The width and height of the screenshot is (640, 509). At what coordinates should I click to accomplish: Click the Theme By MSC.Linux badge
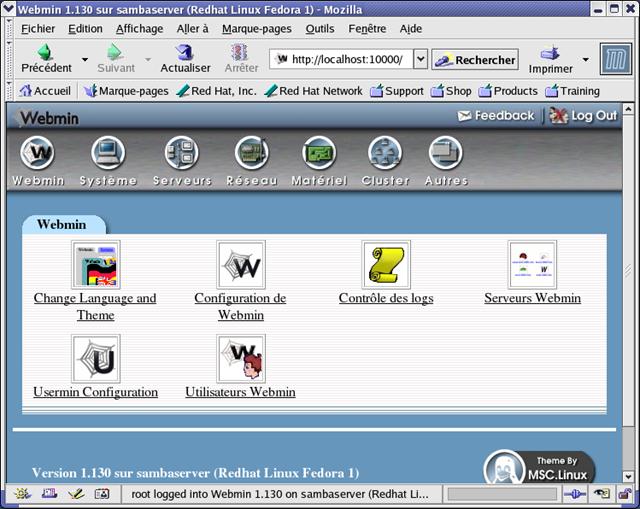point(540,468)
